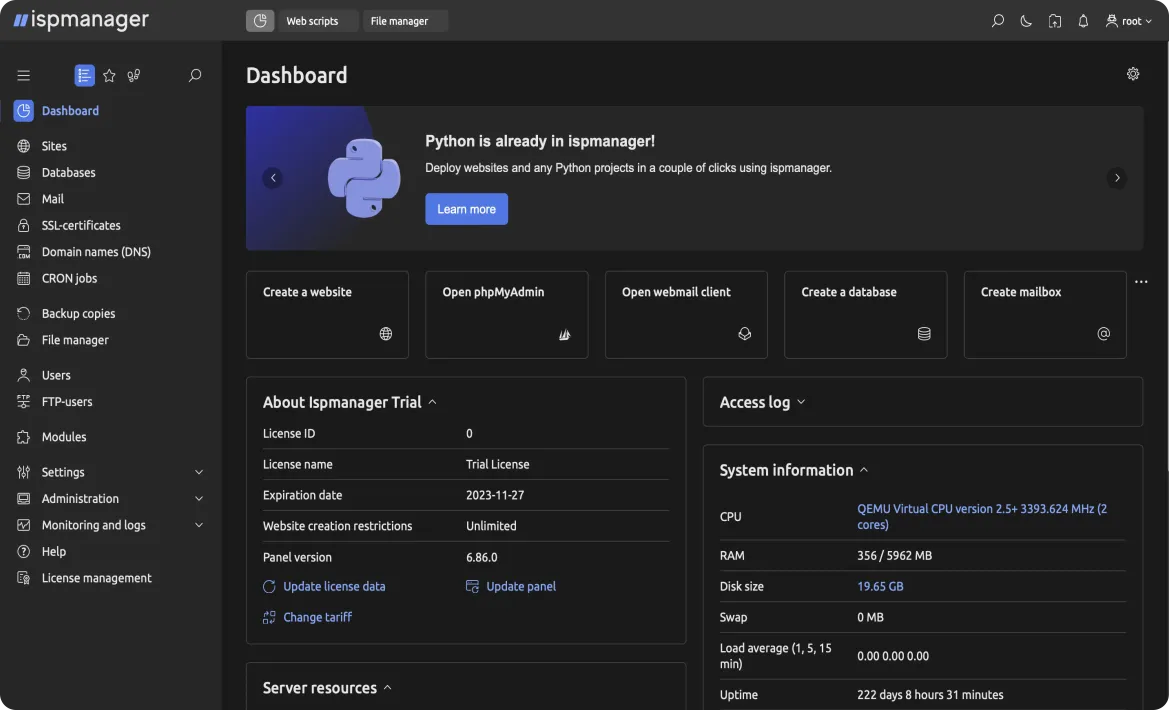Open the root user dropdown
The width and height of the screenshot is (1169, 710).
coord(1129,21)
